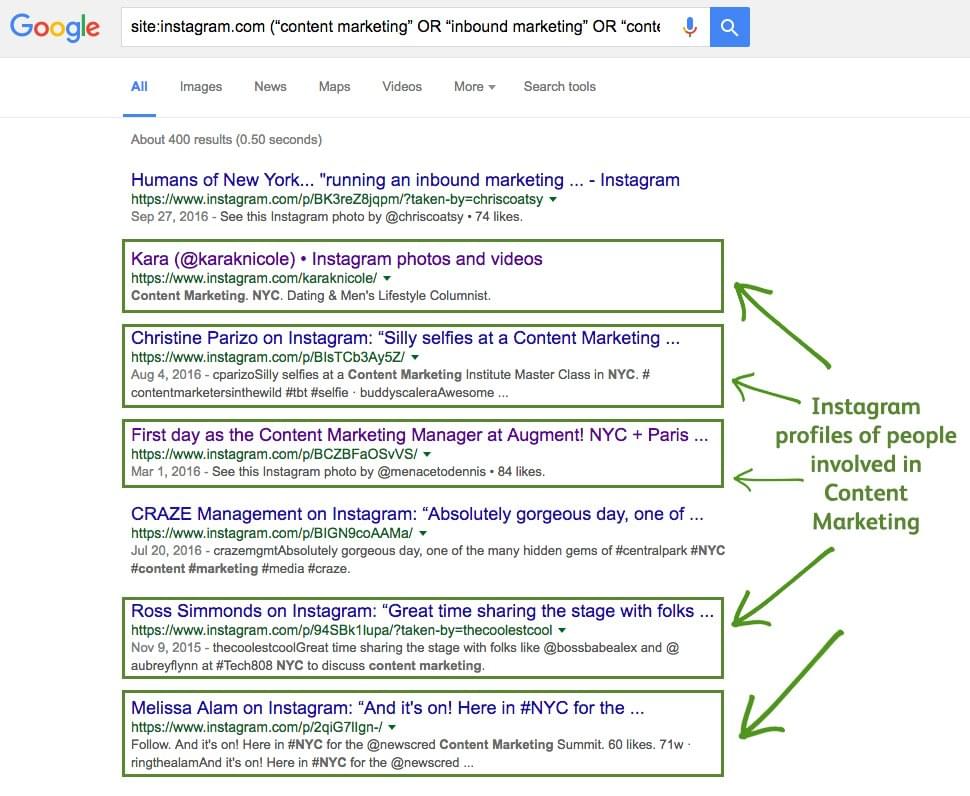Click snippet 'Content Marketing. NYC. Dating & Men's Lifestyle'
This screenshot has height=796, width=970.
tap(311, 296)
